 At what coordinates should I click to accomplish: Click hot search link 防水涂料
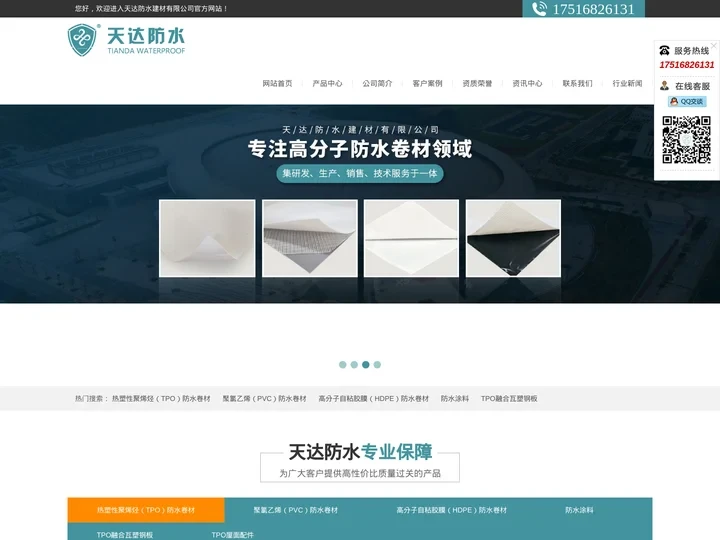(455, 399)
